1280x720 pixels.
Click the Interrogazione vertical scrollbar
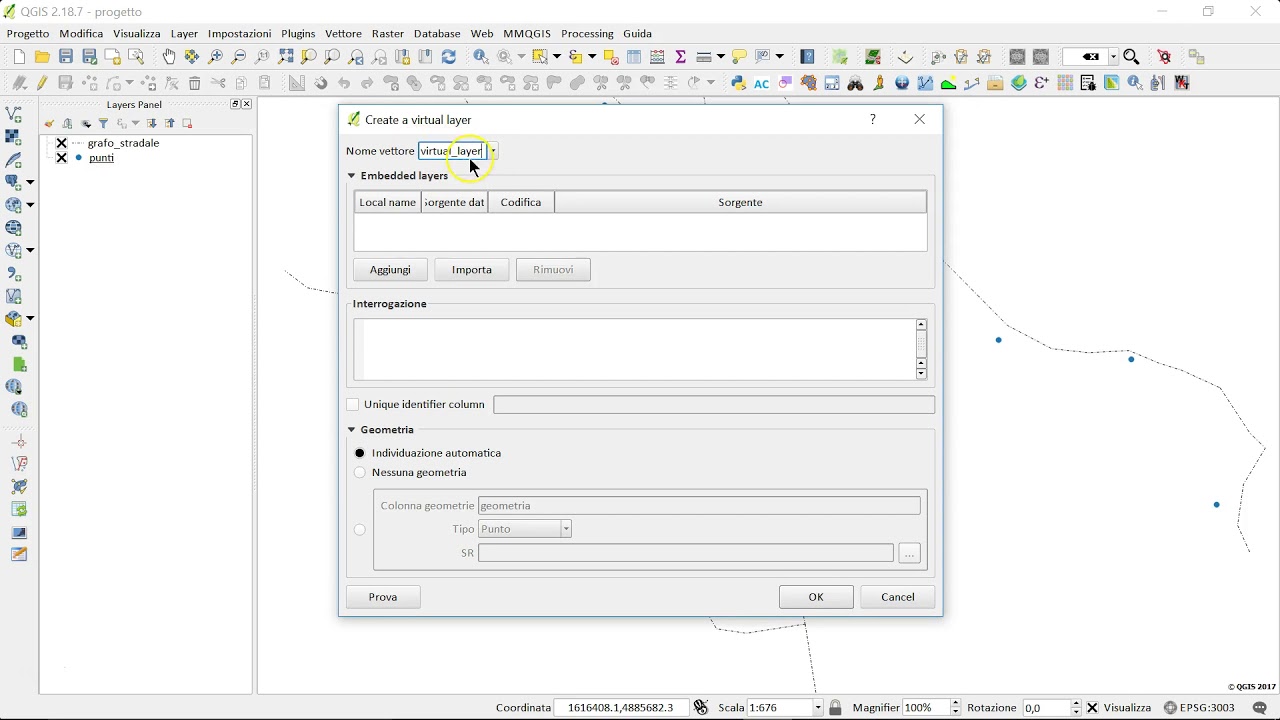pos(921,349)
